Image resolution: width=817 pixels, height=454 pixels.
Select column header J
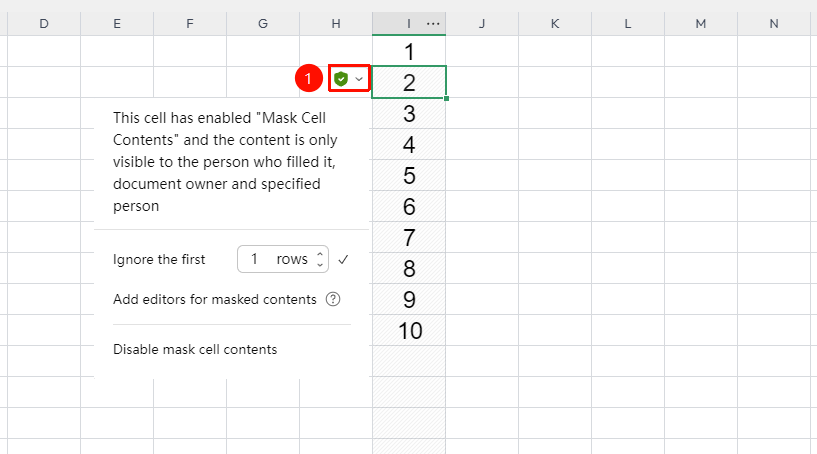pos(482,23)
